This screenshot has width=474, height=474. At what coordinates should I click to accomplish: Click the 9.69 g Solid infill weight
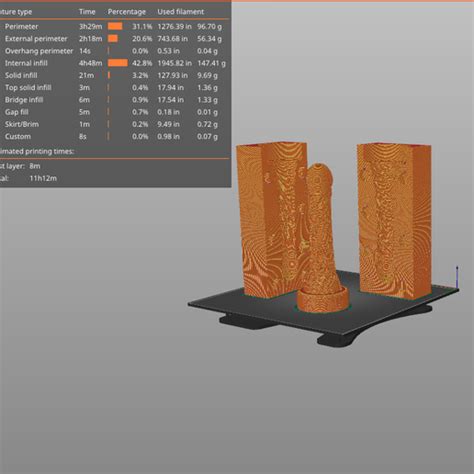[x=207, y=75]
